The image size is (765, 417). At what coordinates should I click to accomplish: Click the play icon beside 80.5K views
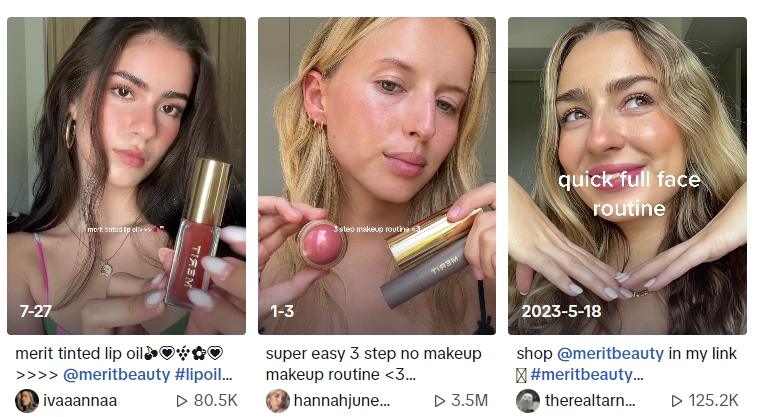tap(186, 401)
